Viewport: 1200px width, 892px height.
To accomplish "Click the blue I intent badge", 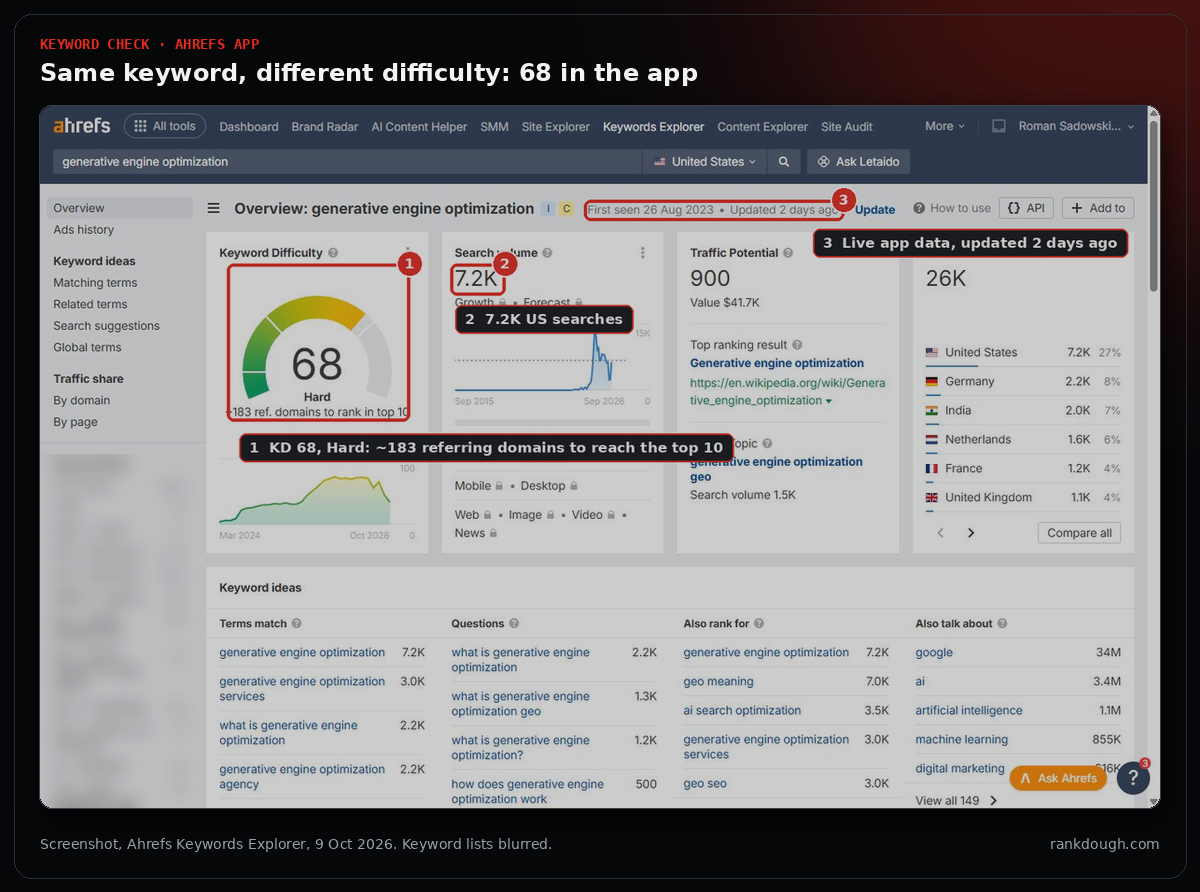I will 547,209.
